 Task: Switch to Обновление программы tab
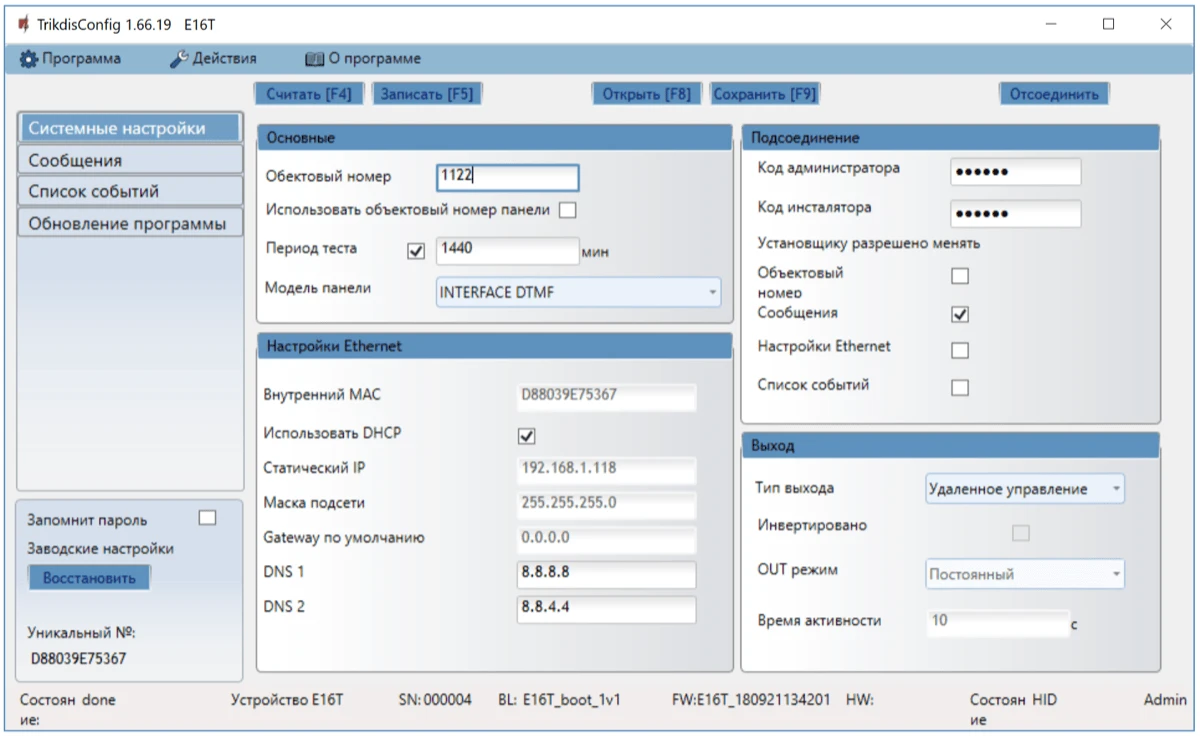130,223
